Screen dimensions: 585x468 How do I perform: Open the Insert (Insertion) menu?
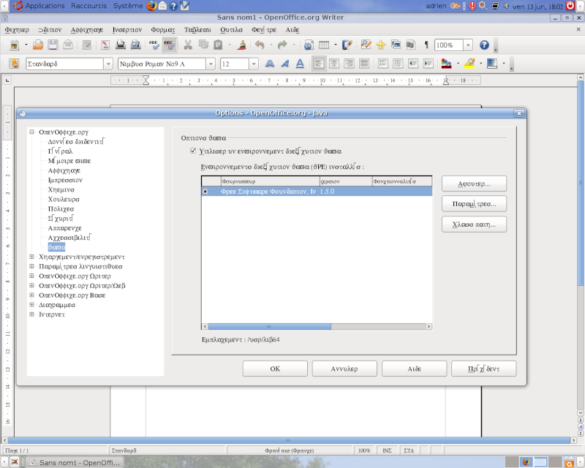point(127,29)
